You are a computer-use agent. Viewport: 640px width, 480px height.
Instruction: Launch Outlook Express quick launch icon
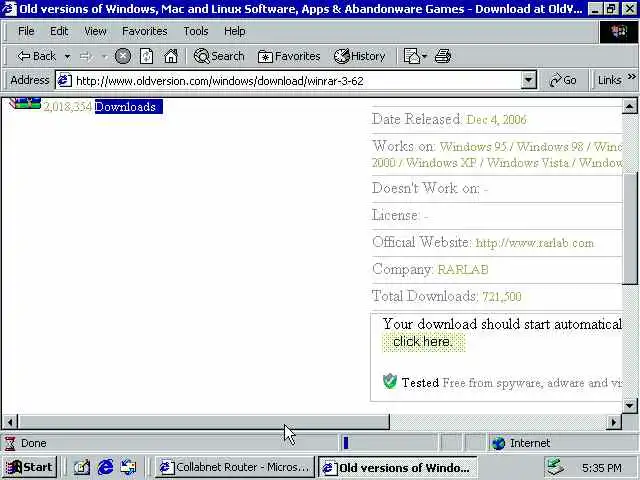(x=129, y=467)
